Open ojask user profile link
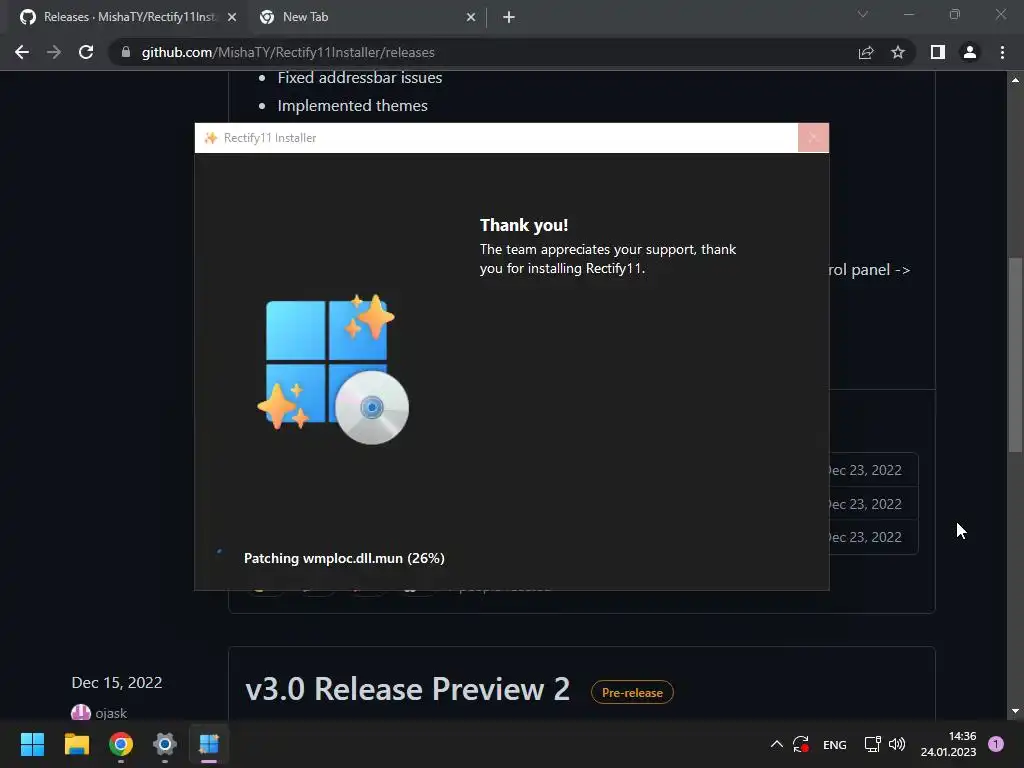The height and width of the screenshot is (768, 1024). [x=111, y=713]
